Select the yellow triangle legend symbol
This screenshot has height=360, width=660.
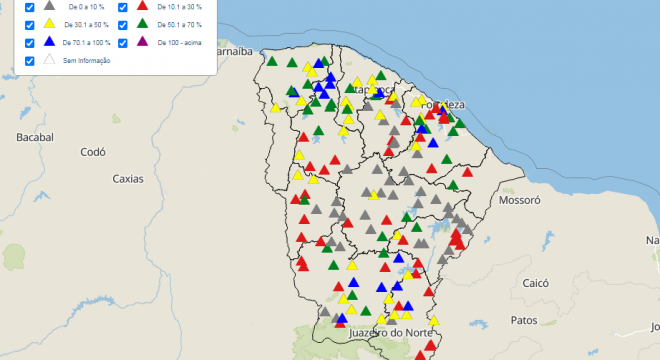point(49,24)
